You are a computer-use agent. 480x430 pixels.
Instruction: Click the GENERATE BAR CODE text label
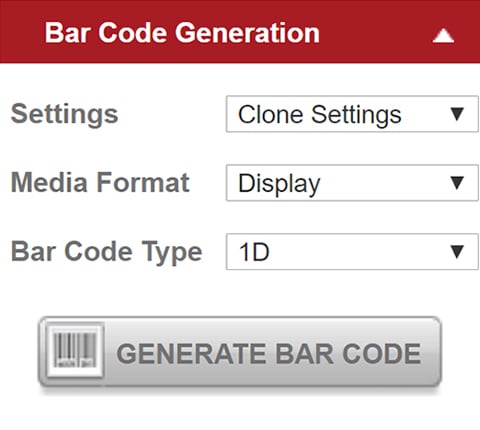(269, 353)
